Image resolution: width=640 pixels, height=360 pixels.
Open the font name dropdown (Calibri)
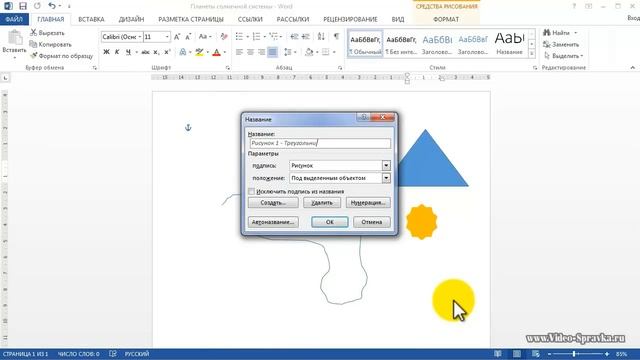click(x=140, y=37)
